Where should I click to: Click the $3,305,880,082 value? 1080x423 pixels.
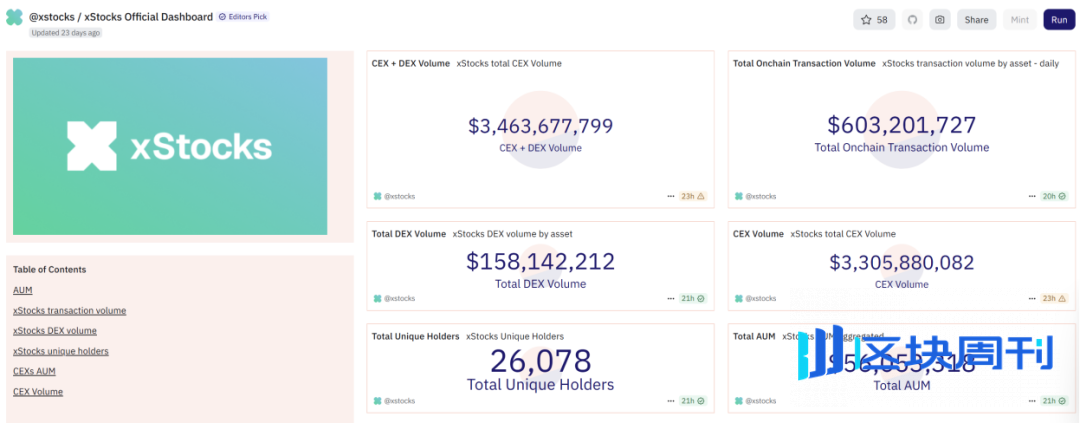coord(902,263)
